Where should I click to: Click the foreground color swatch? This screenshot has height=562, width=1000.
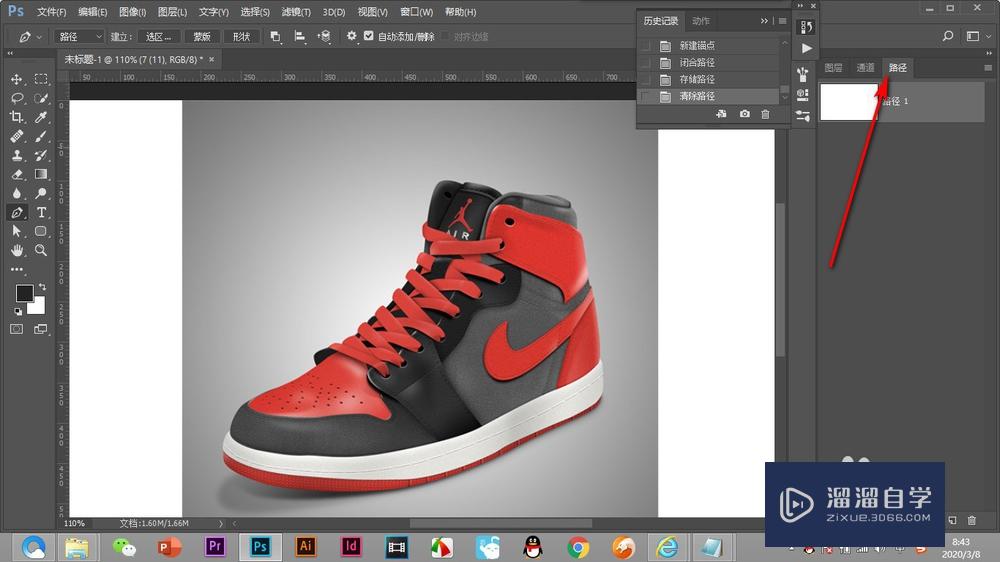[24, 293]
